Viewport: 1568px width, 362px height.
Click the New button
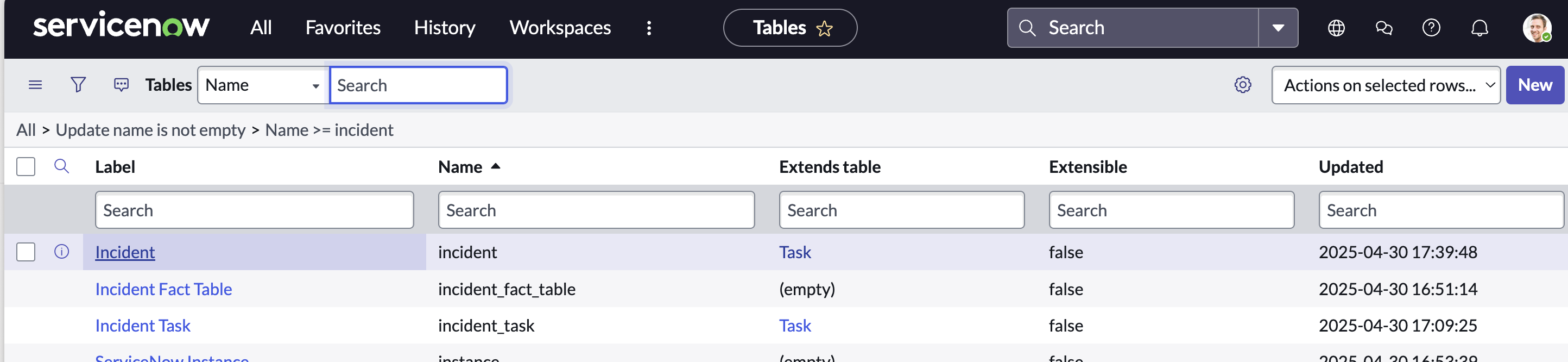[1534, 85]
